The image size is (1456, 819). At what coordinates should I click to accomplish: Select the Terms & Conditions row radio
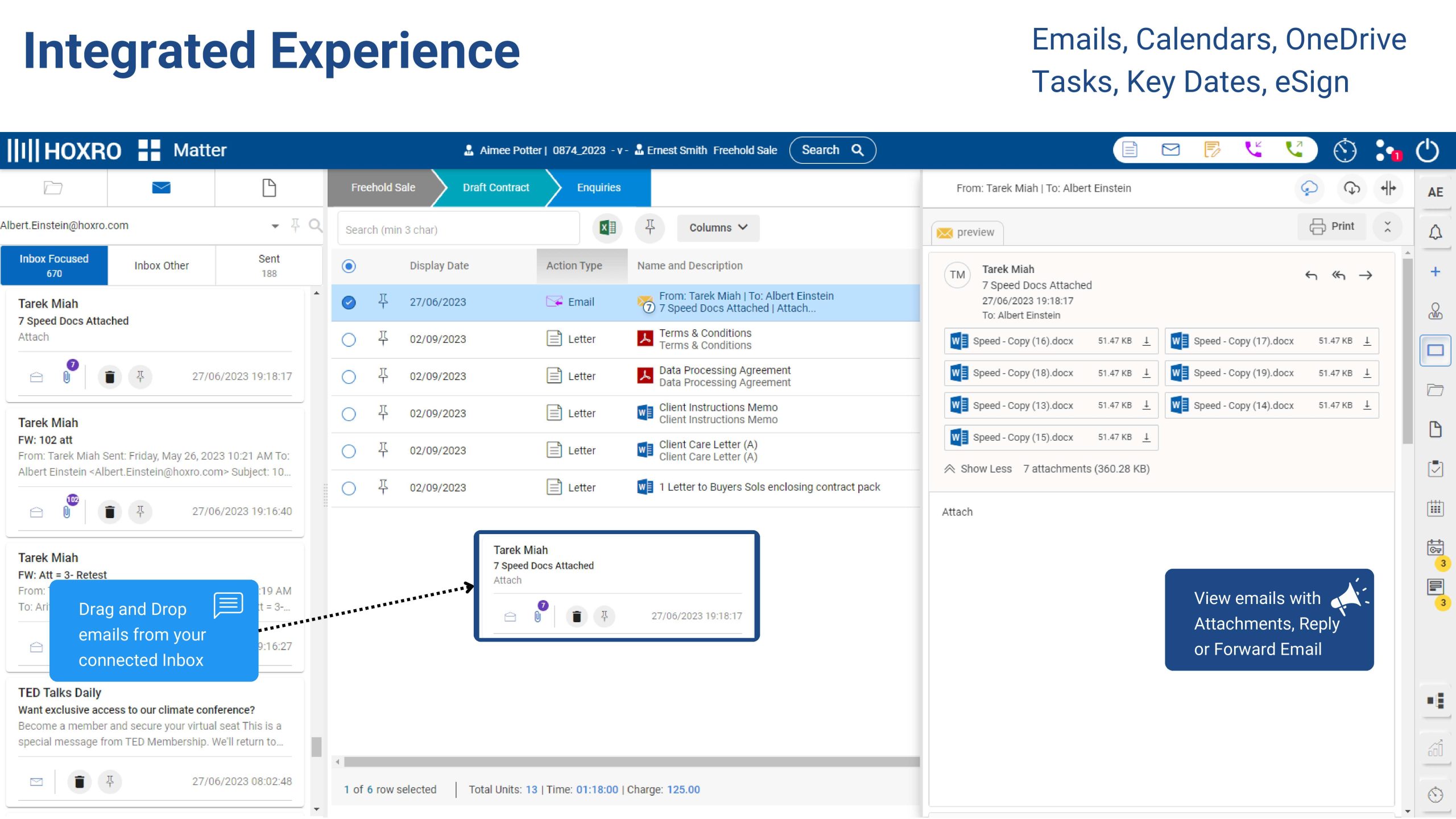[x=349, y=340]
